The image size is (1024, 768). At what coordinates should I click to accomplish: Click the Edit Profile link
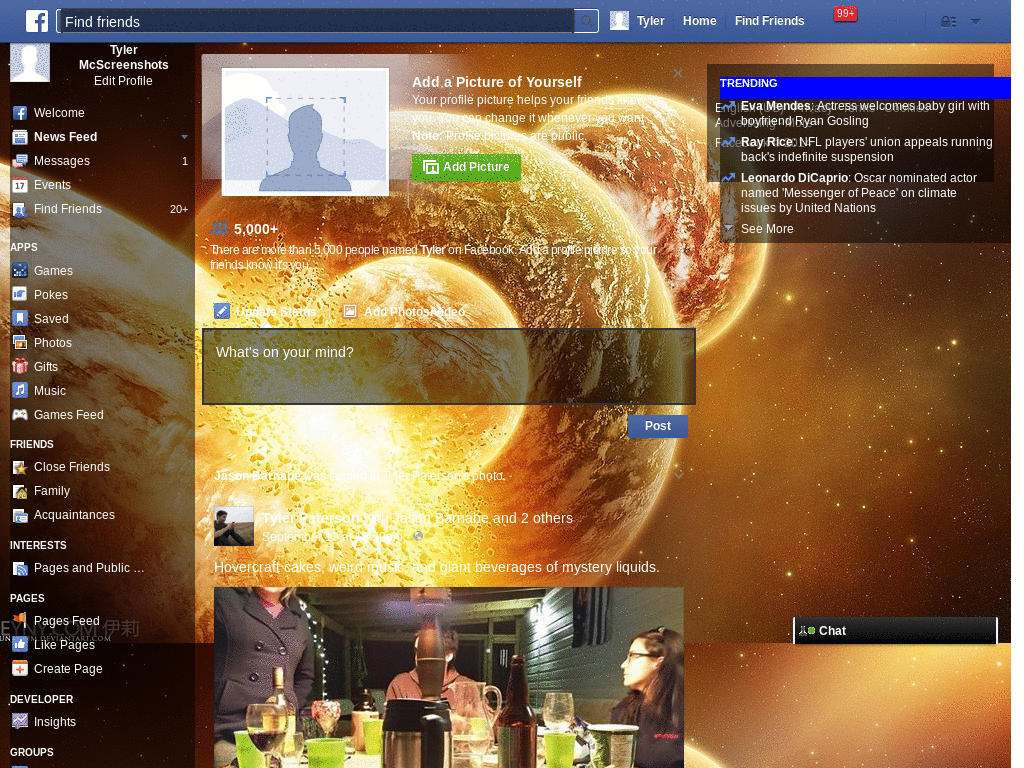[123, 81]
